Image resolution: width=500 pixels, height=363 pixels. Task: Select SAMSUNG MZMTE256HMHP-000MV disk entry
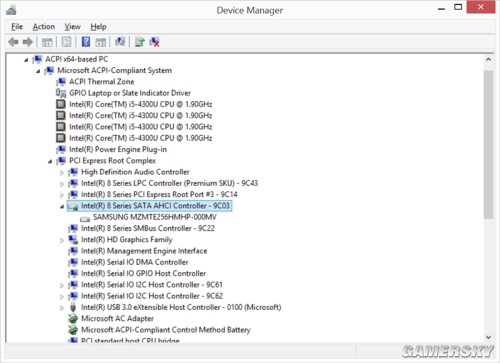pos(155,217)
